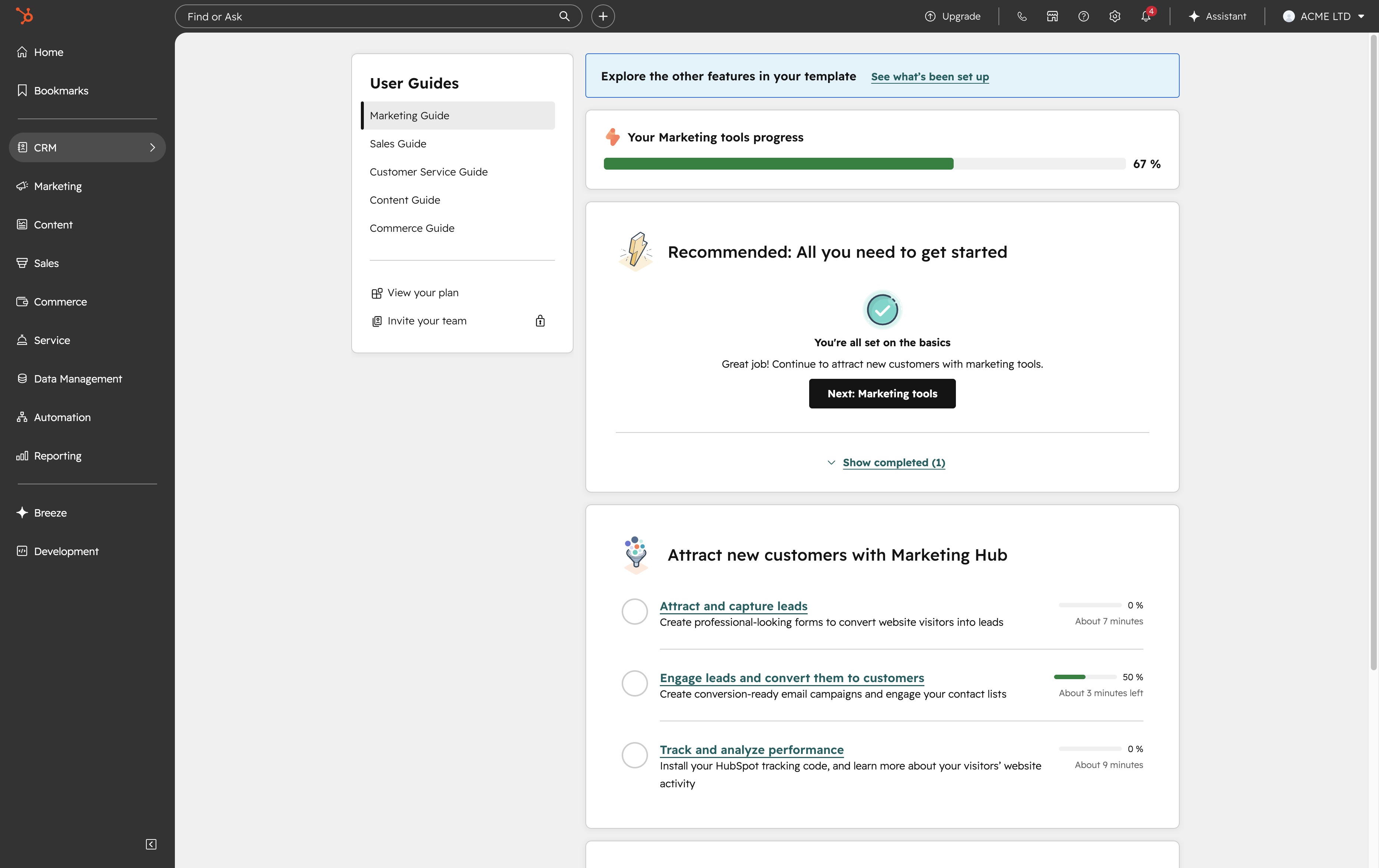Screen dimensions: 1379x868
Task: Select the Sales Guide tab
Action: pyautogui.click(x=458, y=144)
